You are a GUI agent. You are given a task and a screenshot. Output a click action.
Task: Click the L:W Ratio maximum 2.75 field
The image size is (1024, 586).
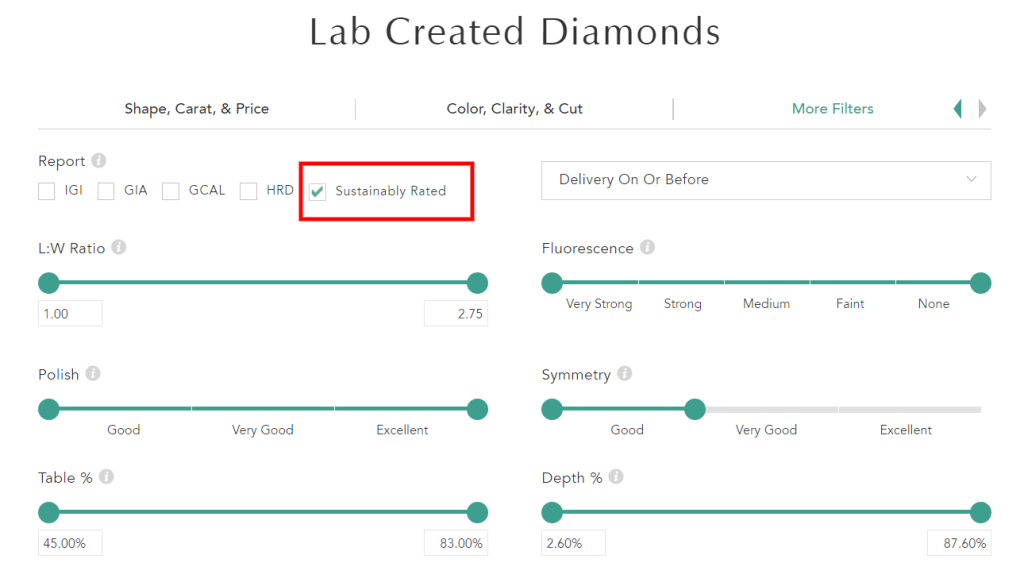456,314
